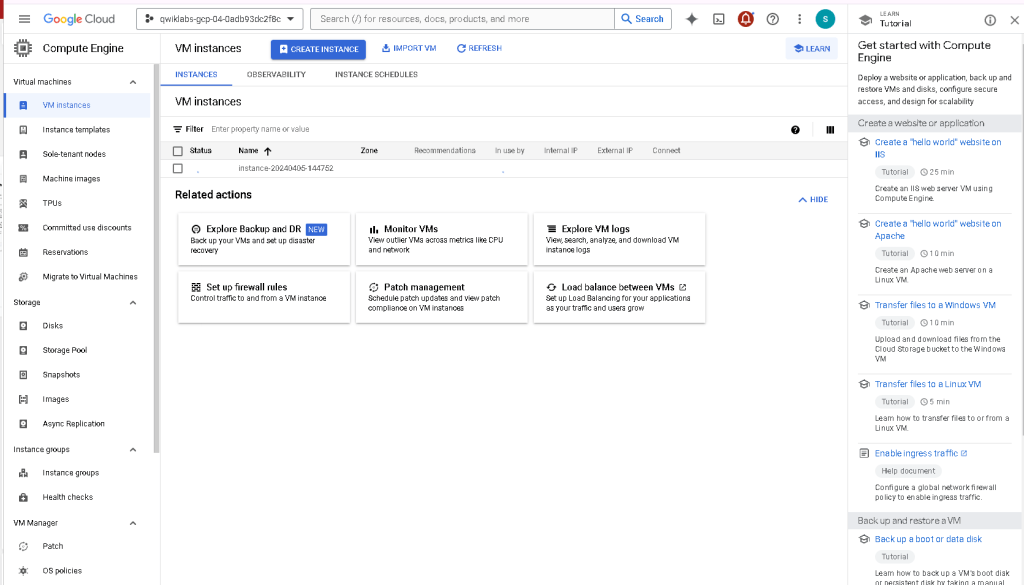Click the Storage Pool sidebar icon
Viewport: 1024px width, 585px height.
point(24,350)
